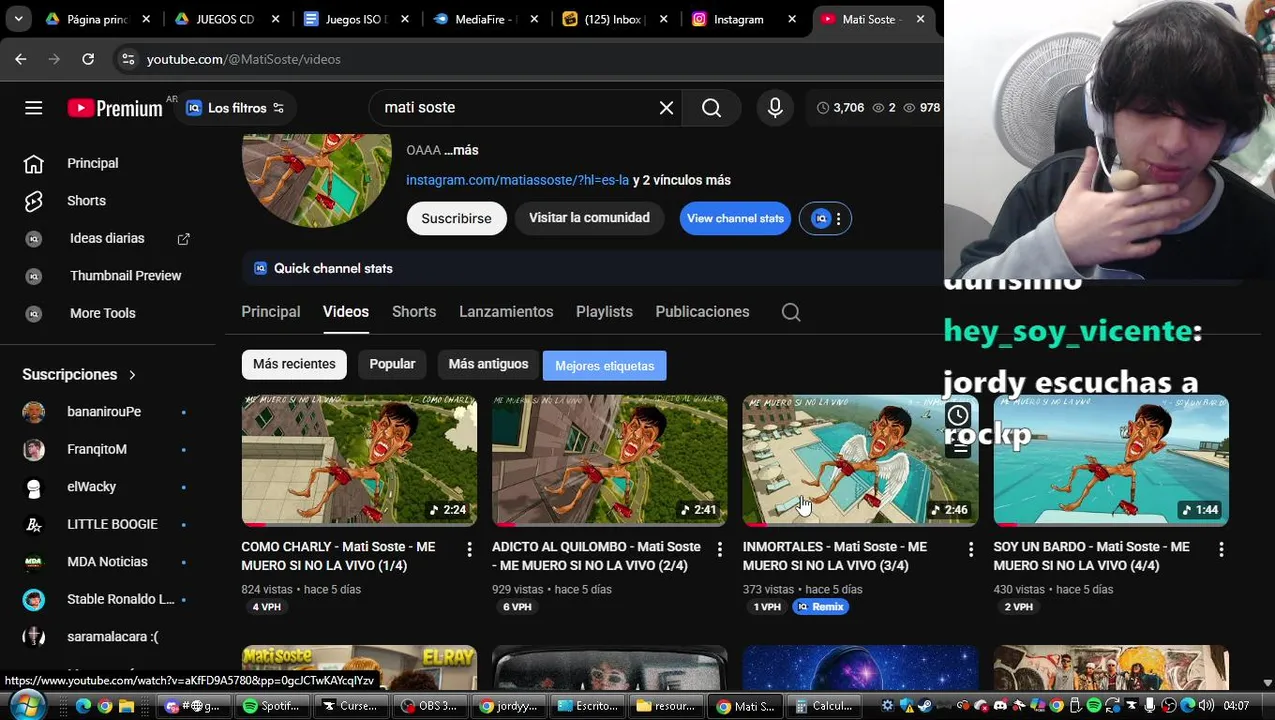Image resolution: width=1275 pixels, height=720 pixels.
Task: Select the Mejores etiquetas chip
Action: [x=604, y=366]
